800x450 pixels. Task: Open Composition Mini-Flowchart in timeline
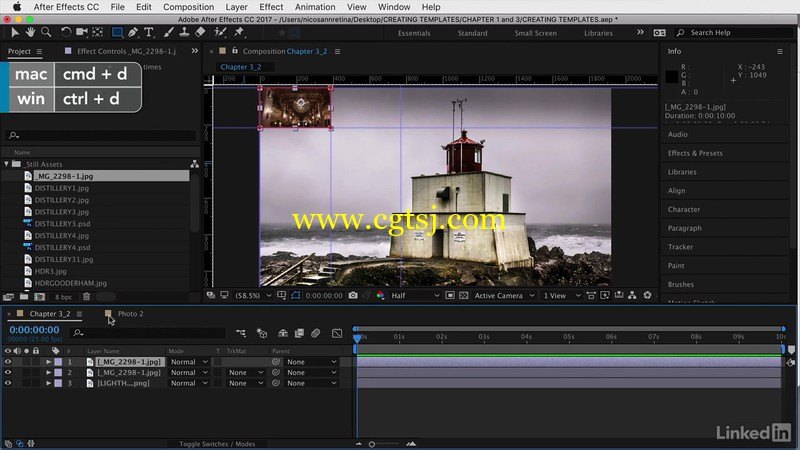pos(241,333)
